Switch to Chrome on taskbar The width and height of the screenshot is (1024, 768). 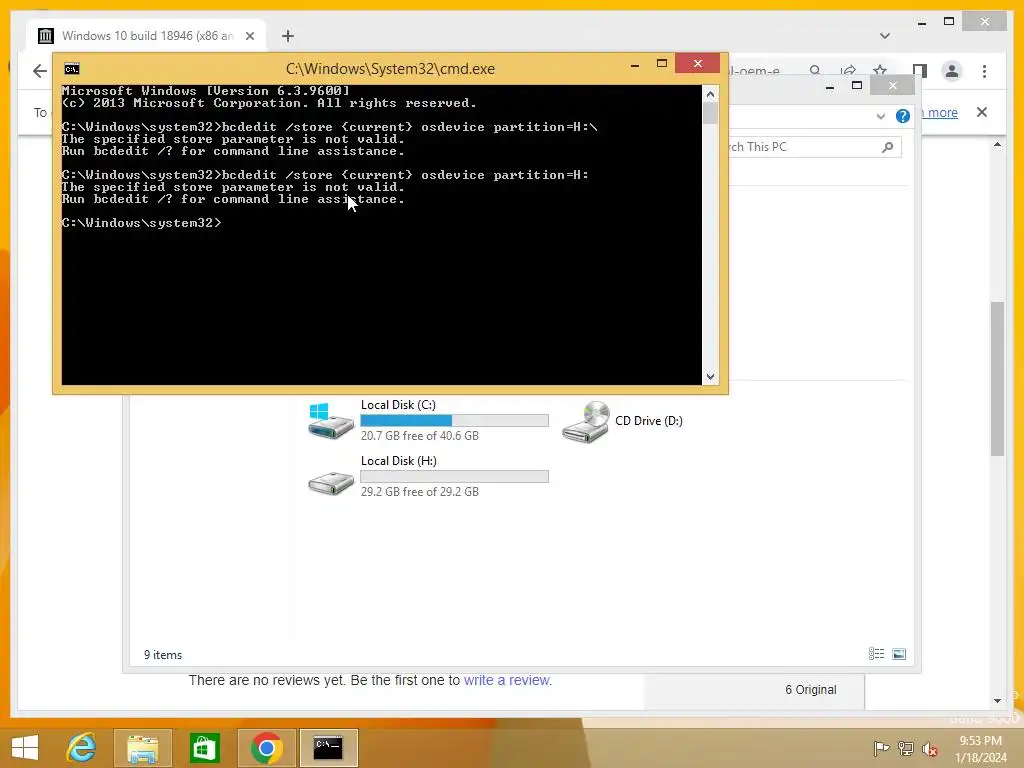tap(266, 748)
